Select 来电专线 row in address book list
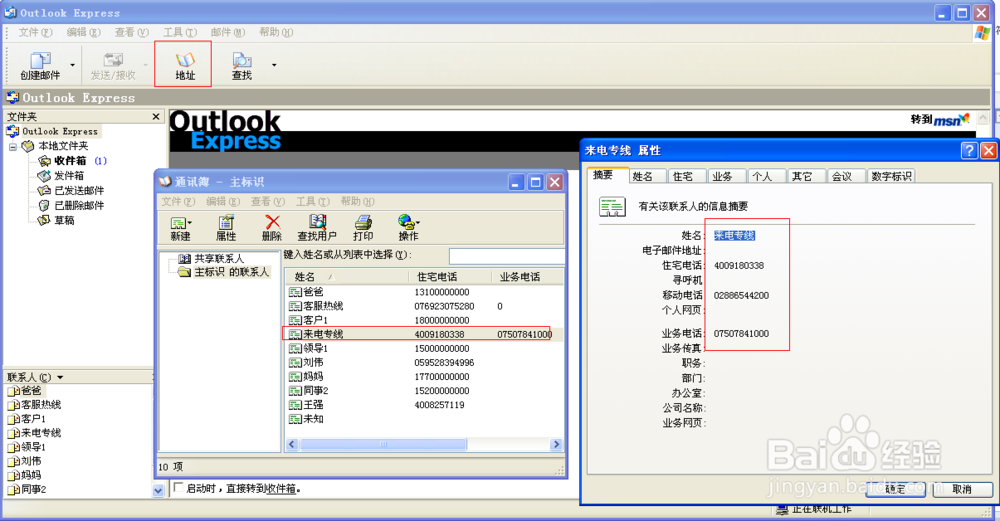This screenshot has height=521, width=1000. coord(424,334)
